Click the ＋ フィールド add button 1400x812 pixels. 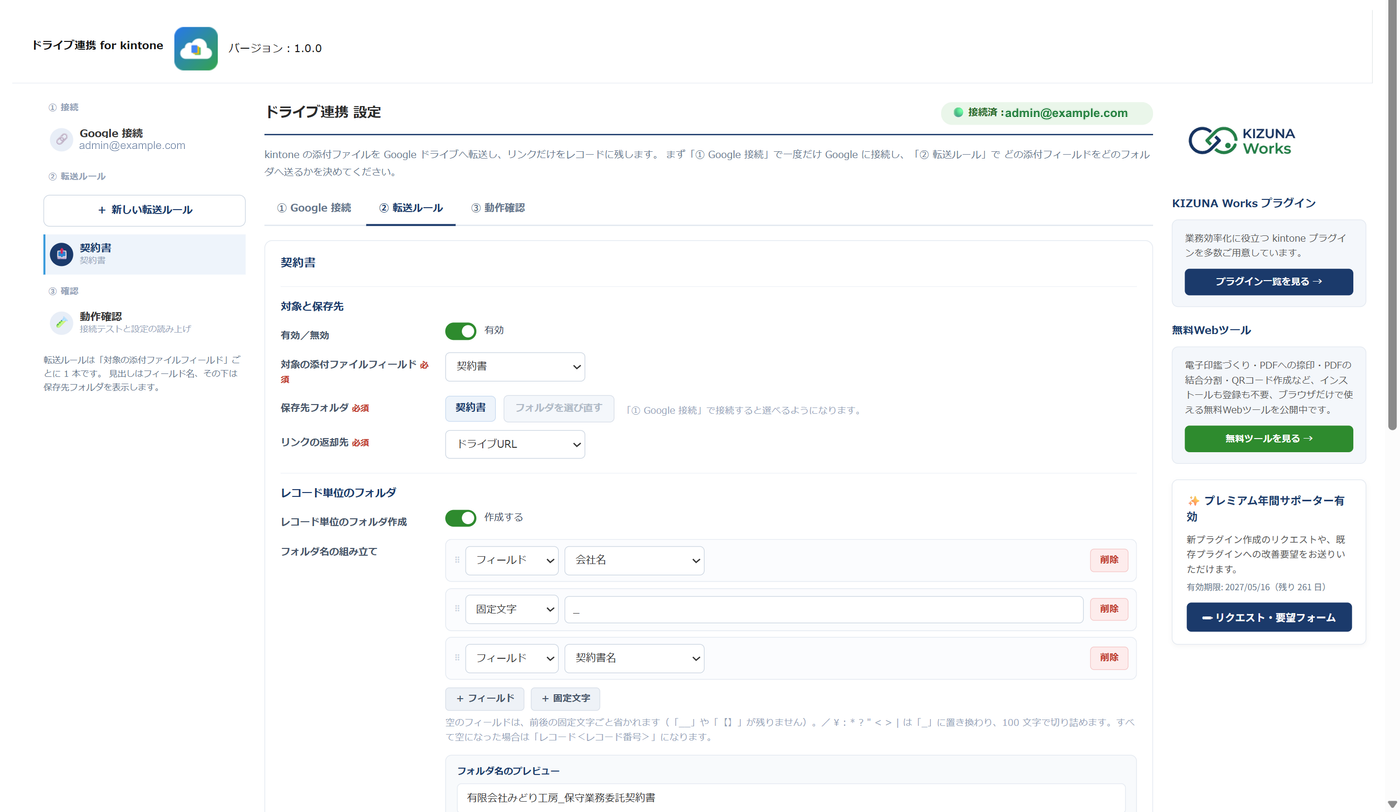(485, 699)
